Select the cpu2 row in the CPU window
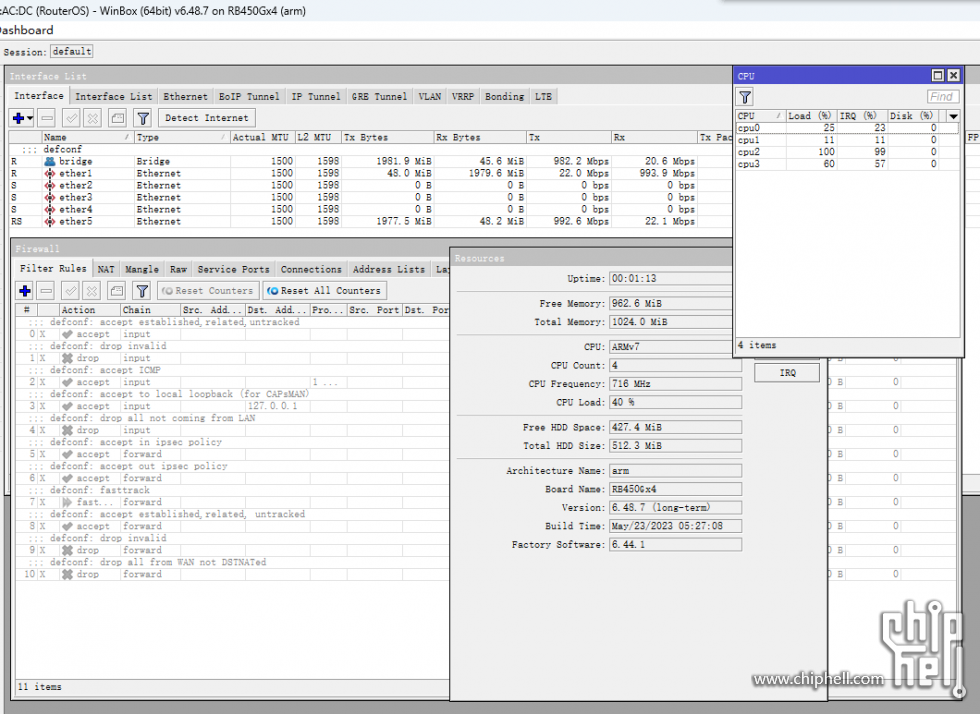This screenshot has width=980, height=714. pos(847,152)
